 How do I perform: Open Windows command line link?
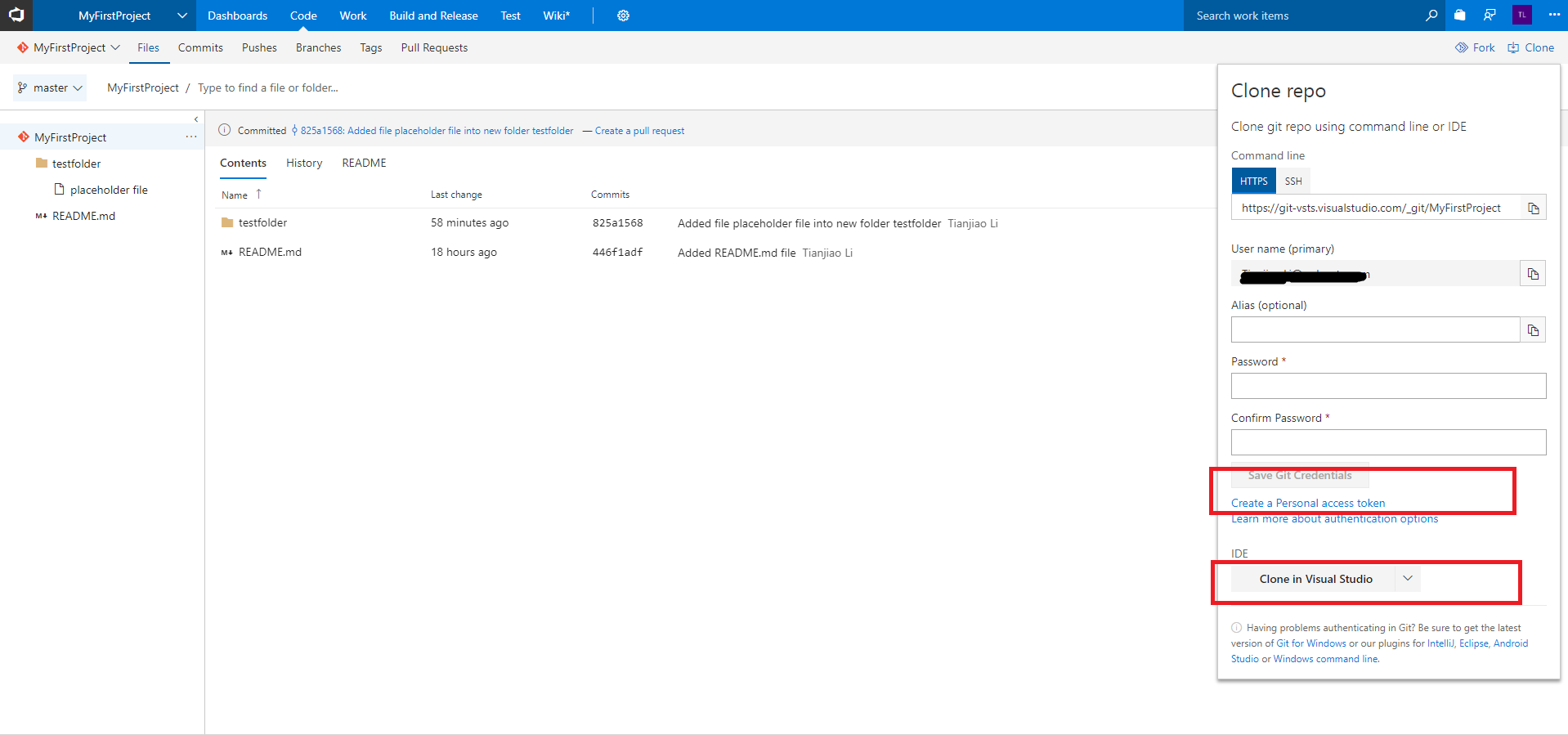1325,659
